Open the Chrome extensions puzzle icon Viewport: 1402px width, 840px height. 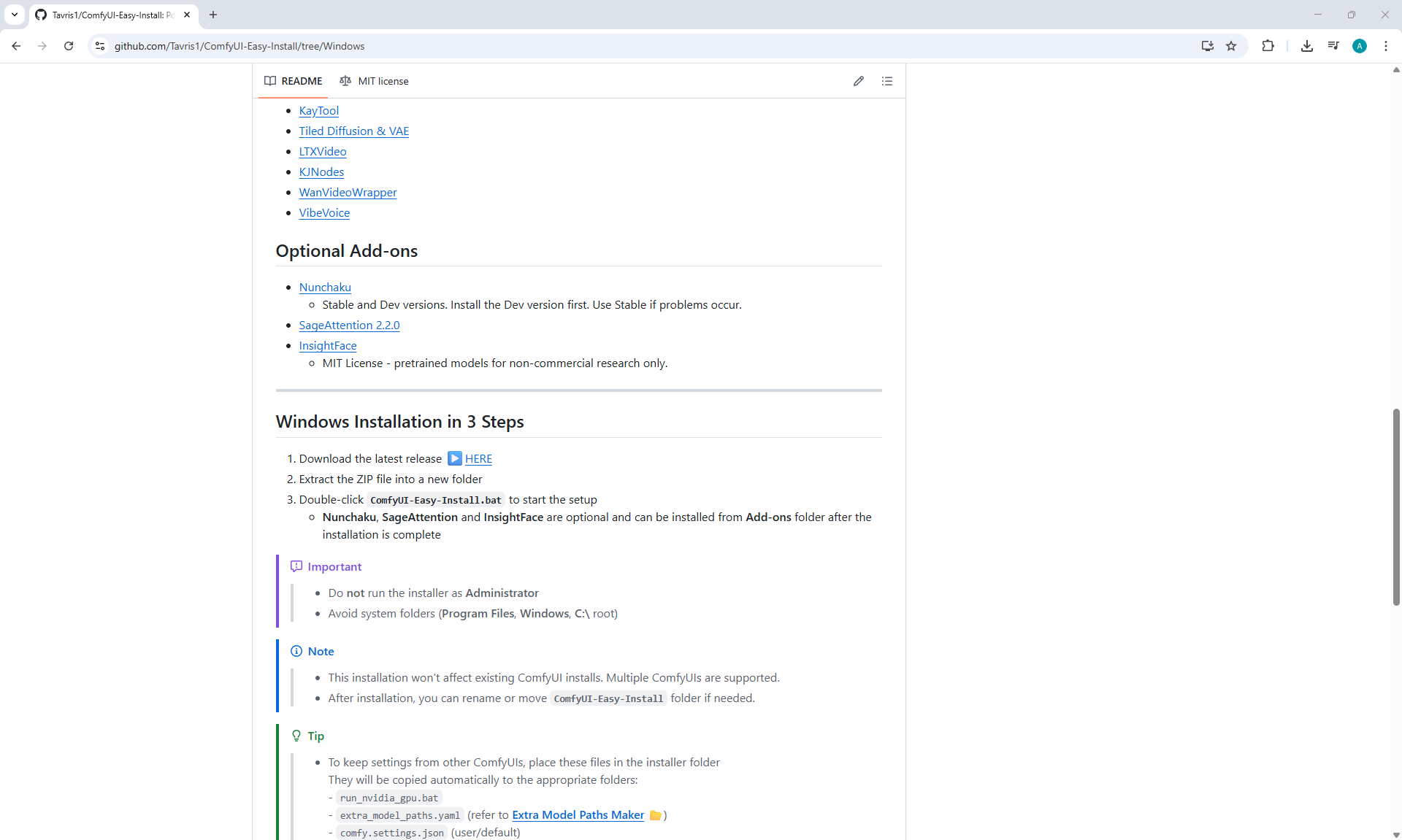(x=1268, y=46)
